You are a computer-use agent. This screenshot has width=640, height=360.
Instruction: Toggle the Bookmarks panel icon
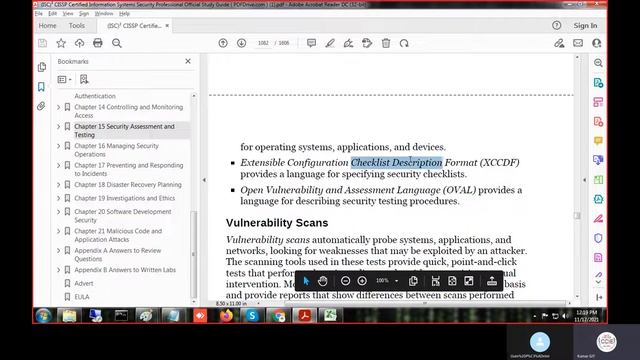tap(41, 87)
